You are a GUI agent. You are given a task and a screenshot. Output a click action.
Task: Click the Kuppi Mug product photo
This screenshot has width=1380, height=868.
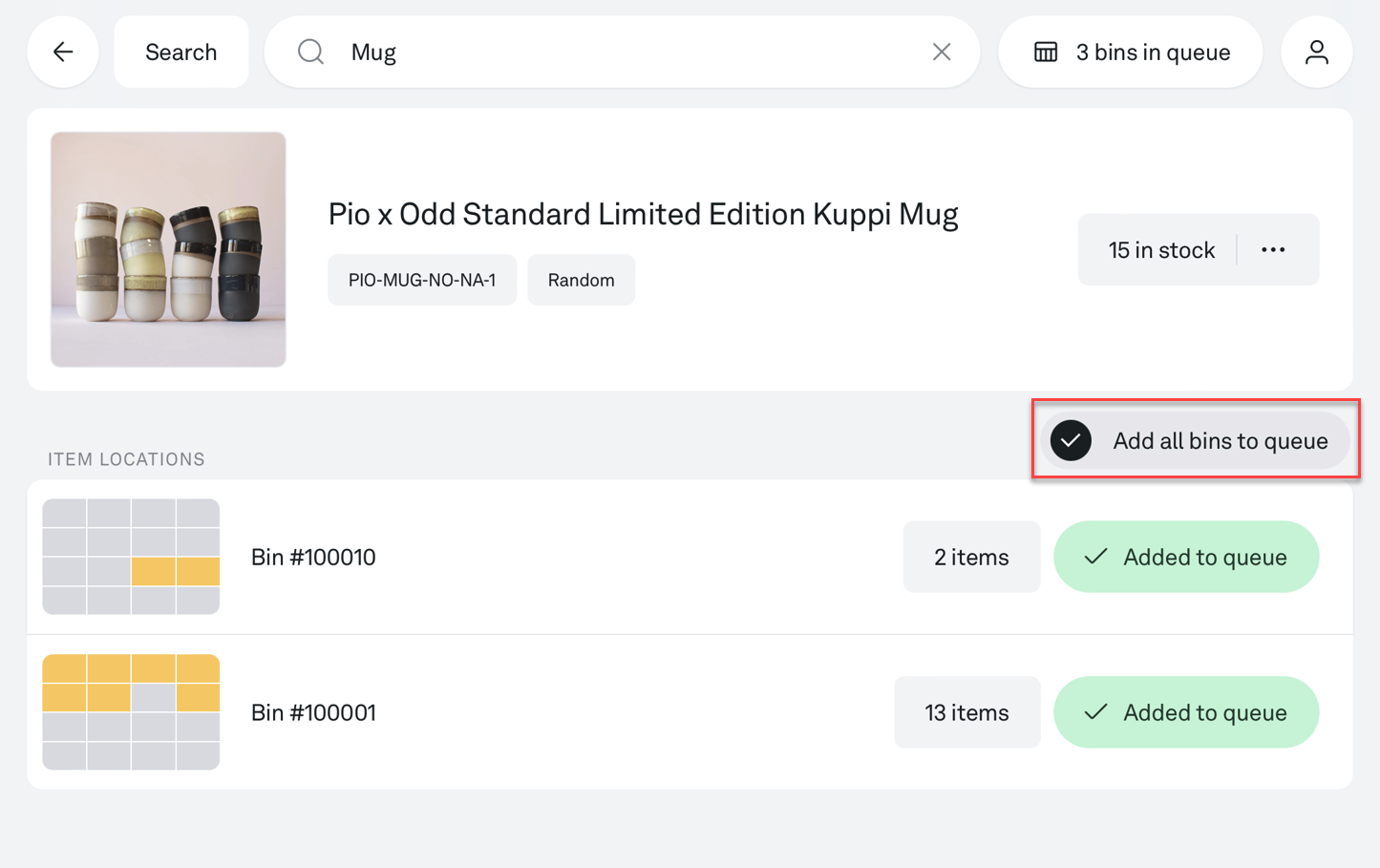(168, 249)
